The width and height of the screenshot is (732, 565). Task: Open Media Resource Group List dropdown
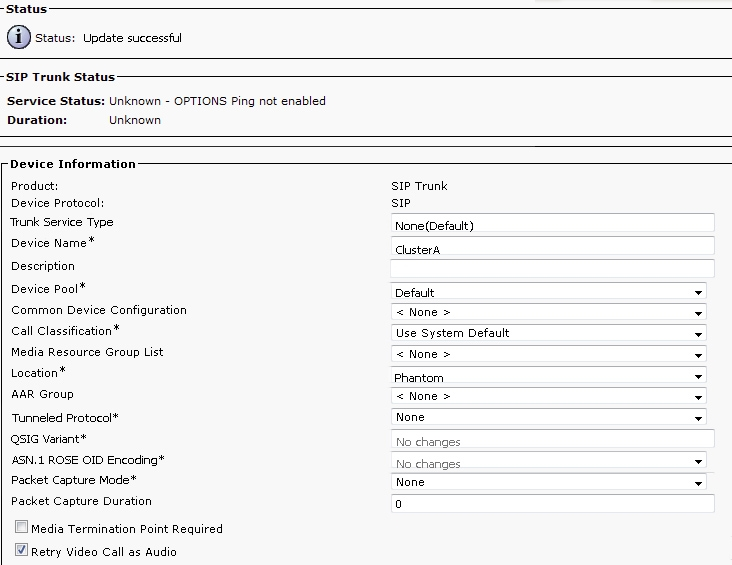[x=549, y=354]
